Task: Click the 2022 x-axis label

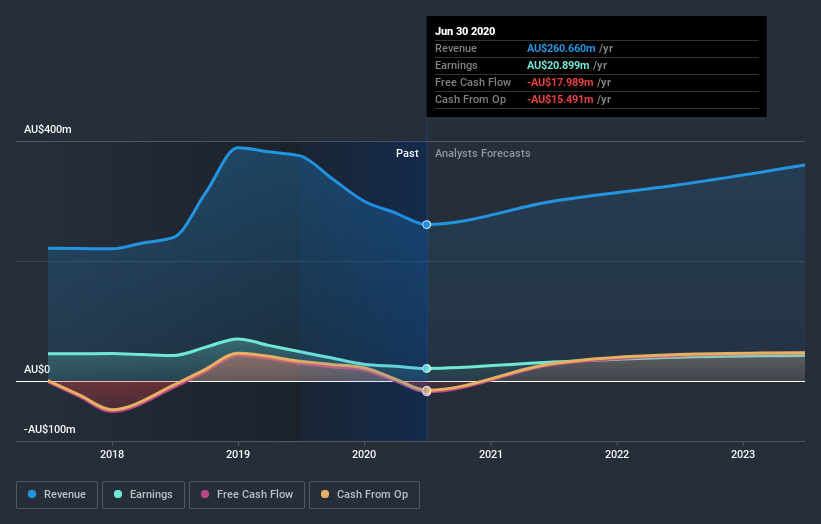Action: tap(617, 454)
